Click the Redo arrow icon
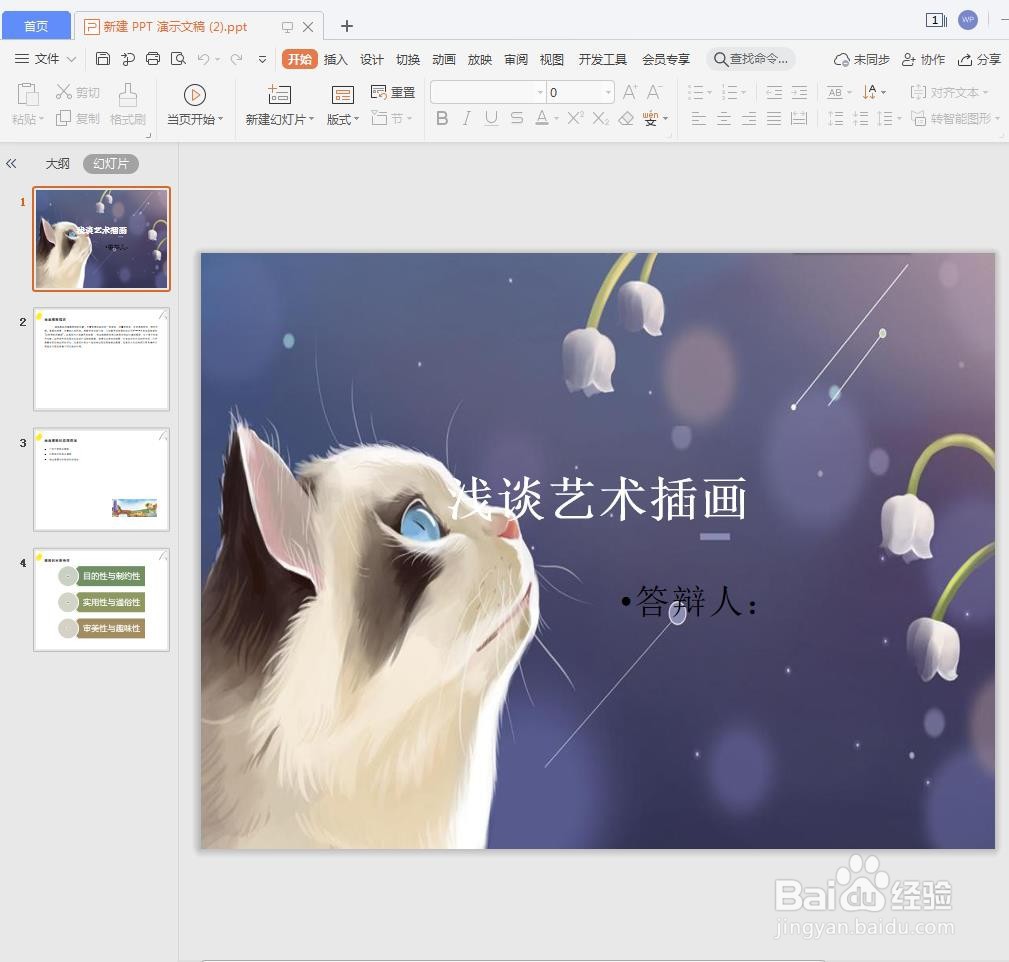 (236, 59)
